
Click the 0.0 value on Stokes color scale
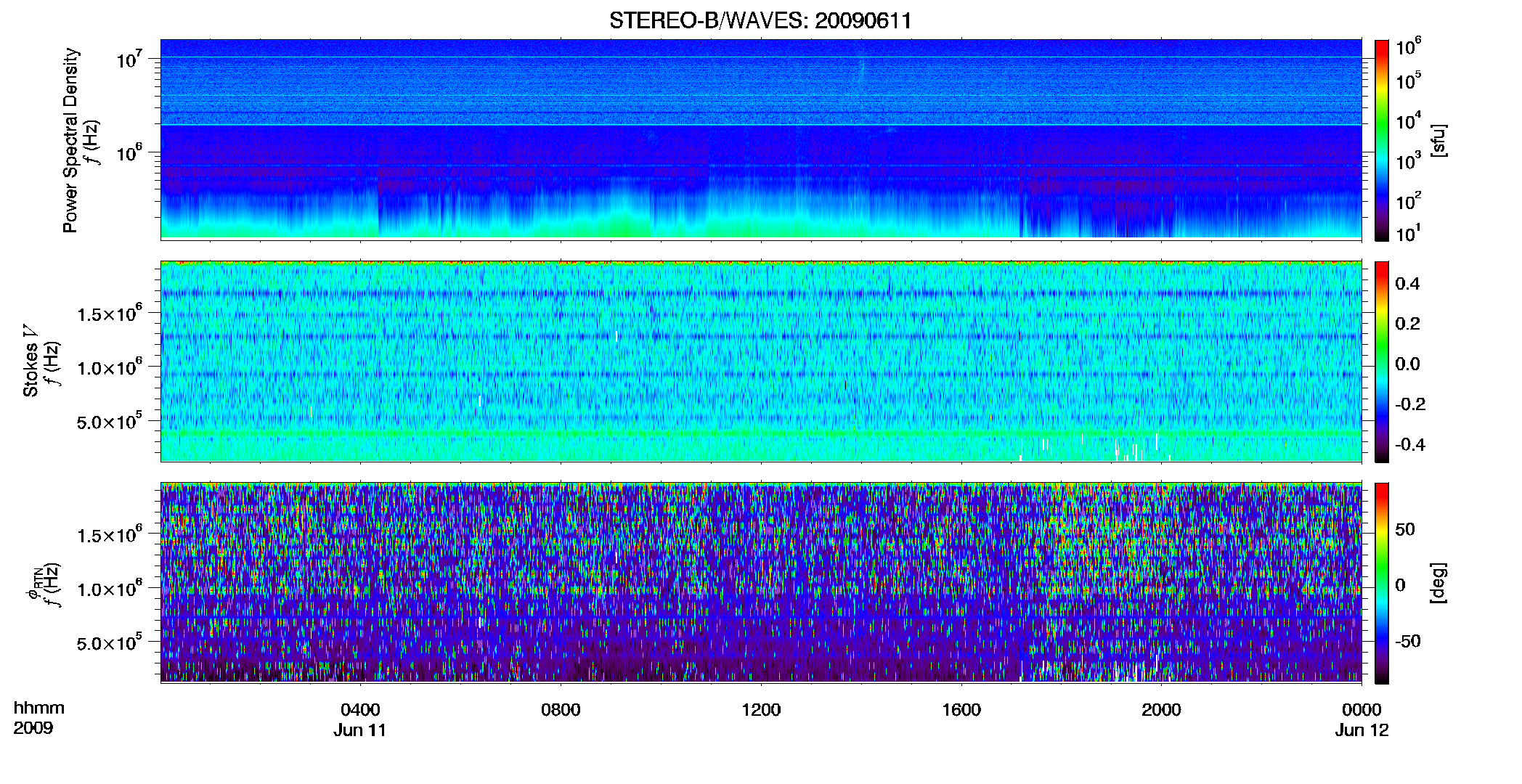click(1407, 364)
